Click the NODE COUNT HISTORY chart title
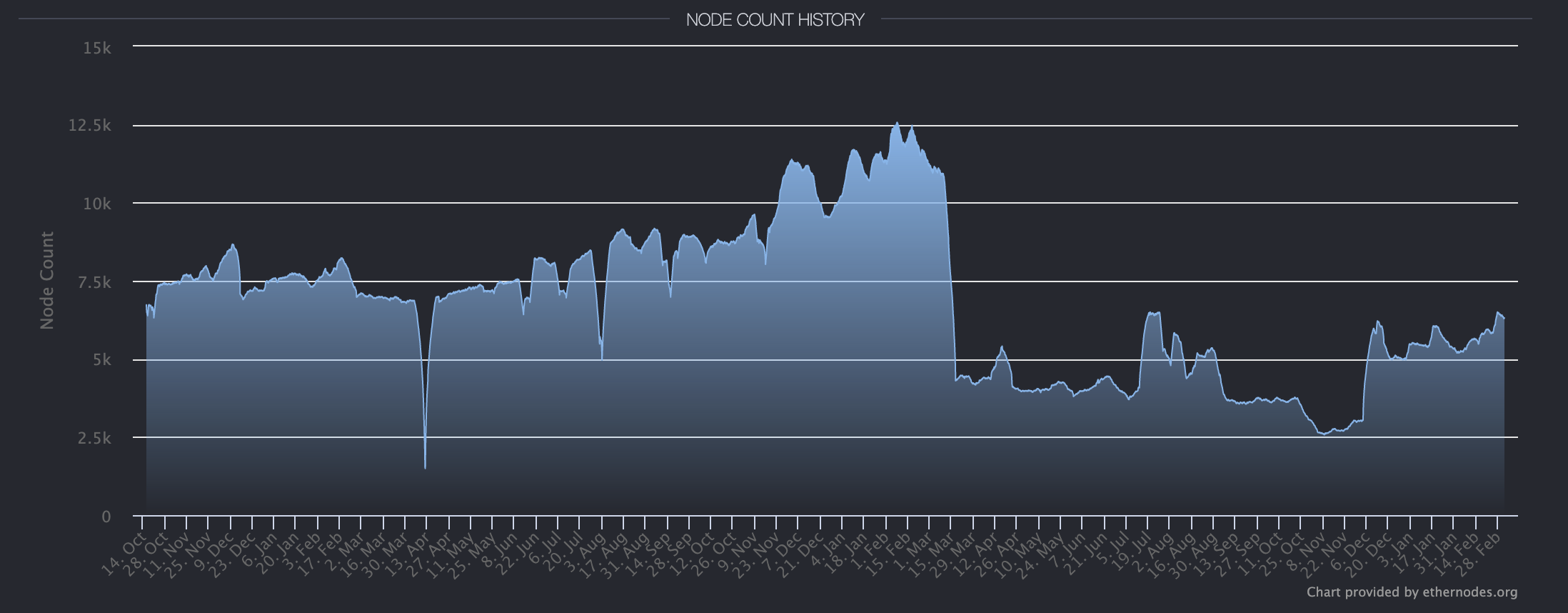 point(775,20)
